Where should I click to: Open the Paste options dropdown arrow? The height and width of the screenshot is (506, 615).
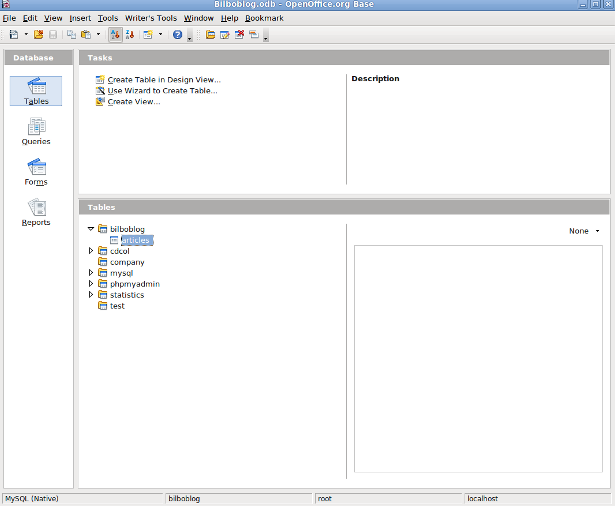coord(98,35)
